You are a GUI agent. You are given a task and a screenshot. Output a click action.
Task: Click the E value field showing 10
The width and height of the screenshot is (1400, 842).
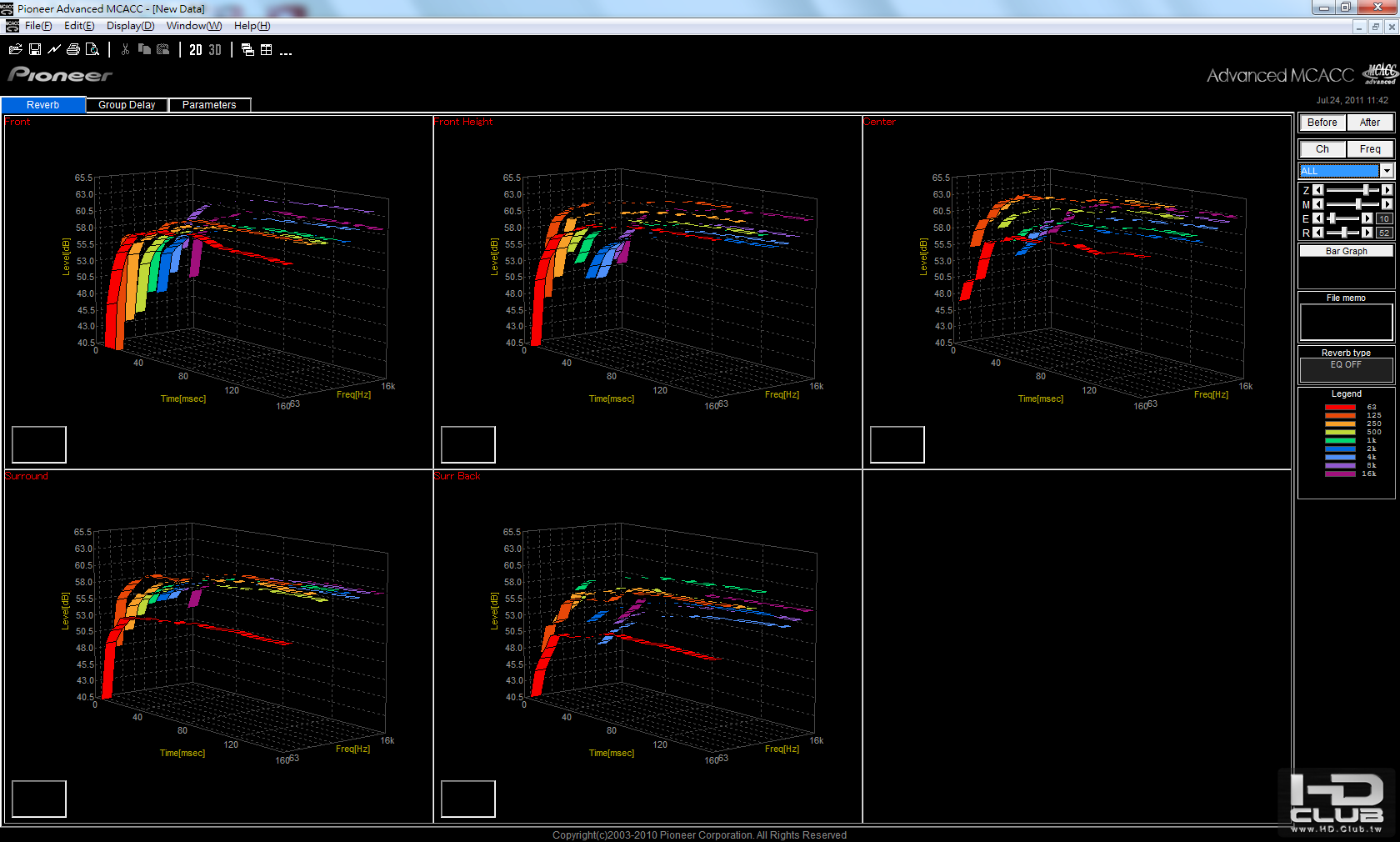point(1384,218)
